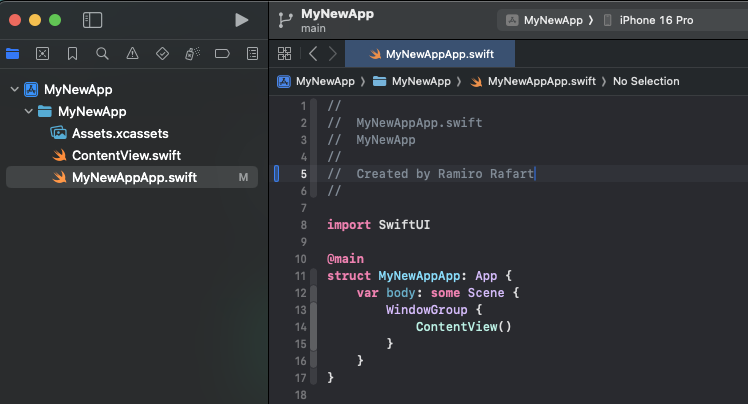Open ContentView.swift from the navigator
This screenshot has height=404, width=748.
point(125,155)
